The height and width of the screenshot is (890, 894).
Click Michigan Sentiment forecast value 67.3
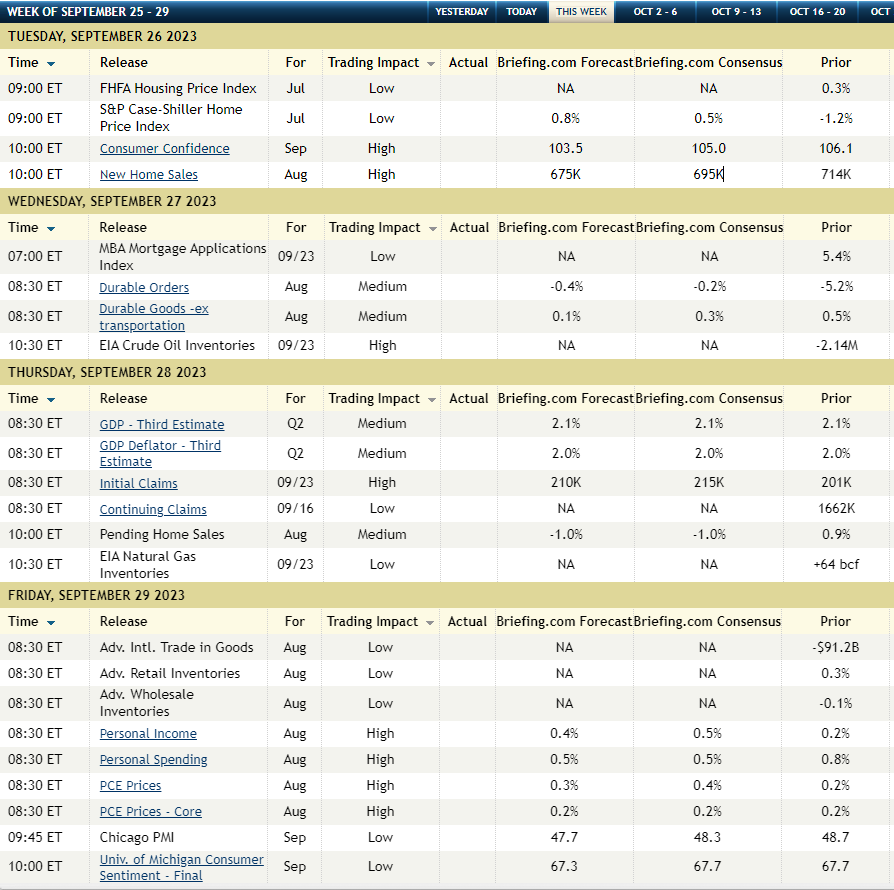[x=564, y=866]
